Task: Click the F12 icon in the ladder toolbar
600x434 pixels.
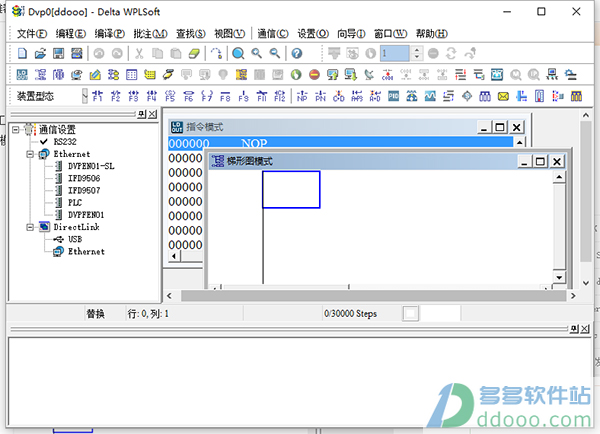Action: [280, 96]
